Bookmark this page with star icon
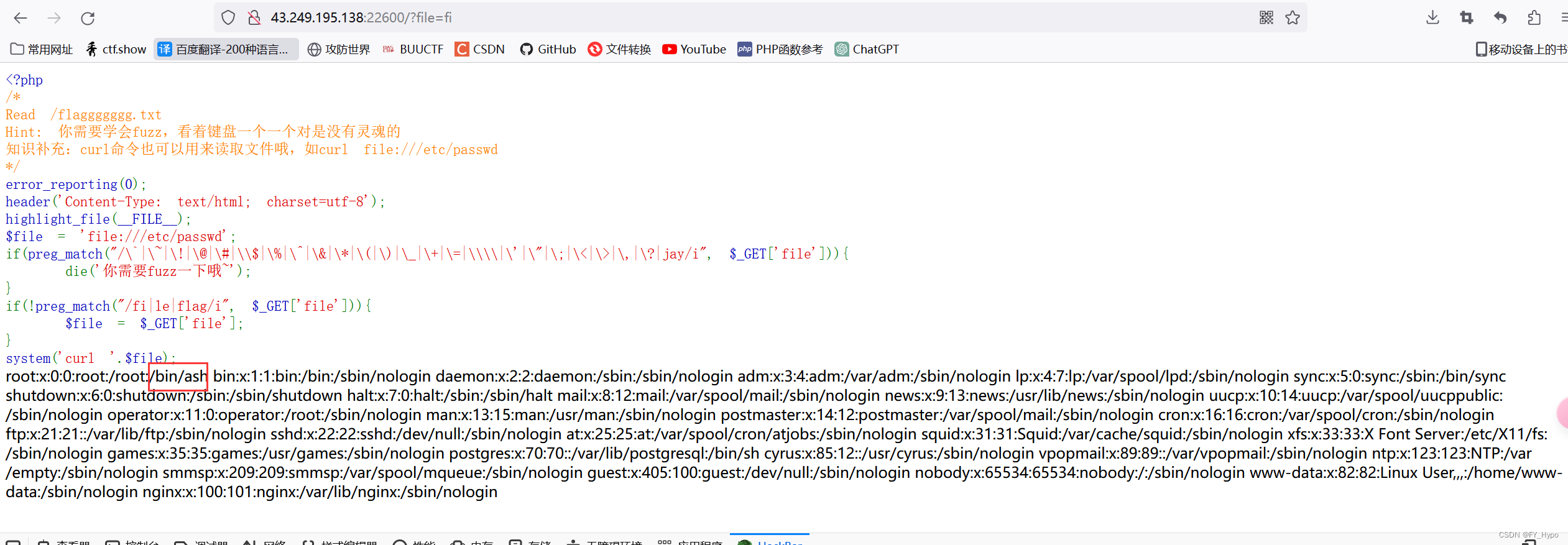Viewport: 1568px width, 545px height. point(1293,17)
